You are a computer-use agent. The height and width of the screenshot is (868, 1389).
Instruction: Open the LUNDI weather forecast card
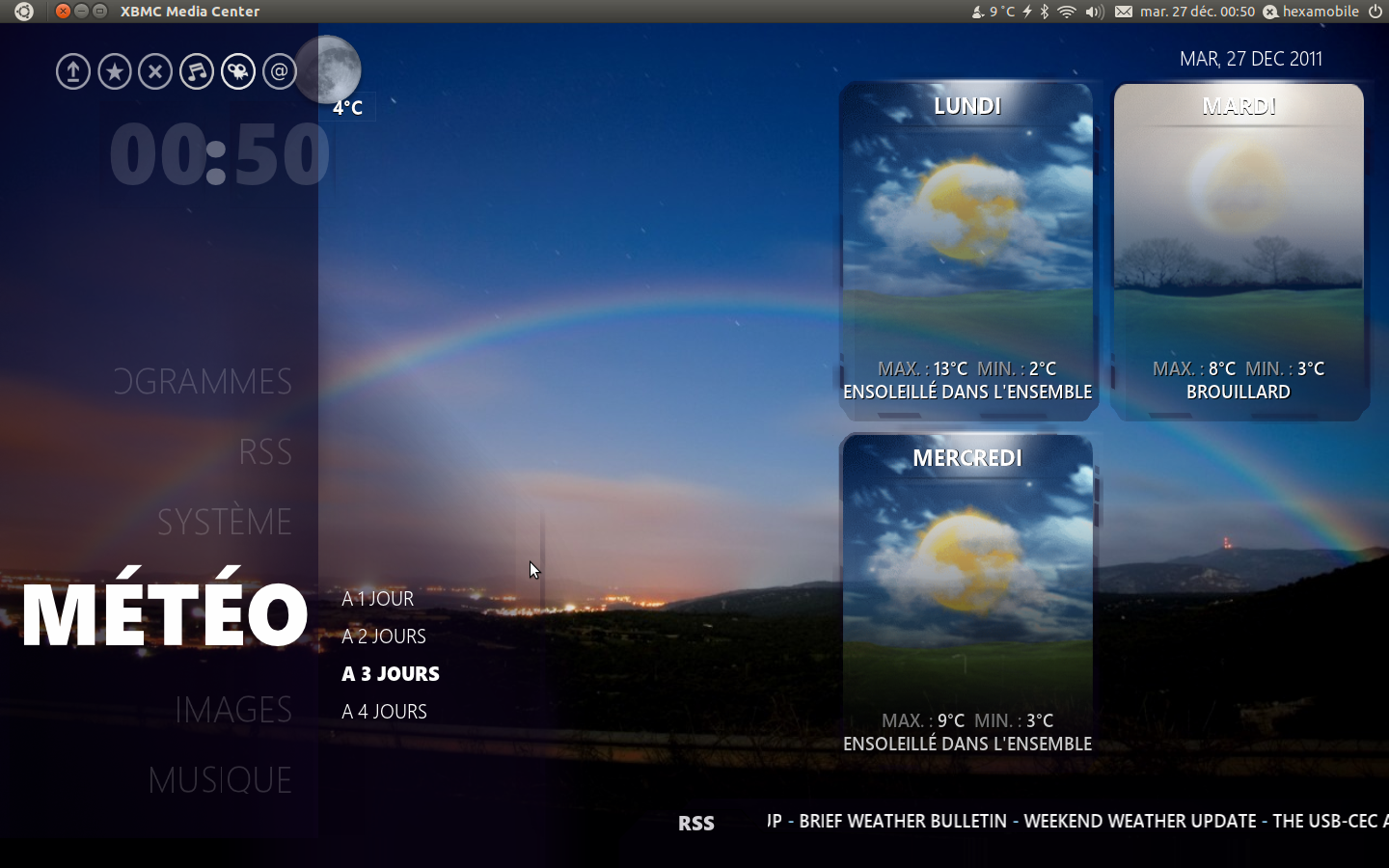coord(967,251)
